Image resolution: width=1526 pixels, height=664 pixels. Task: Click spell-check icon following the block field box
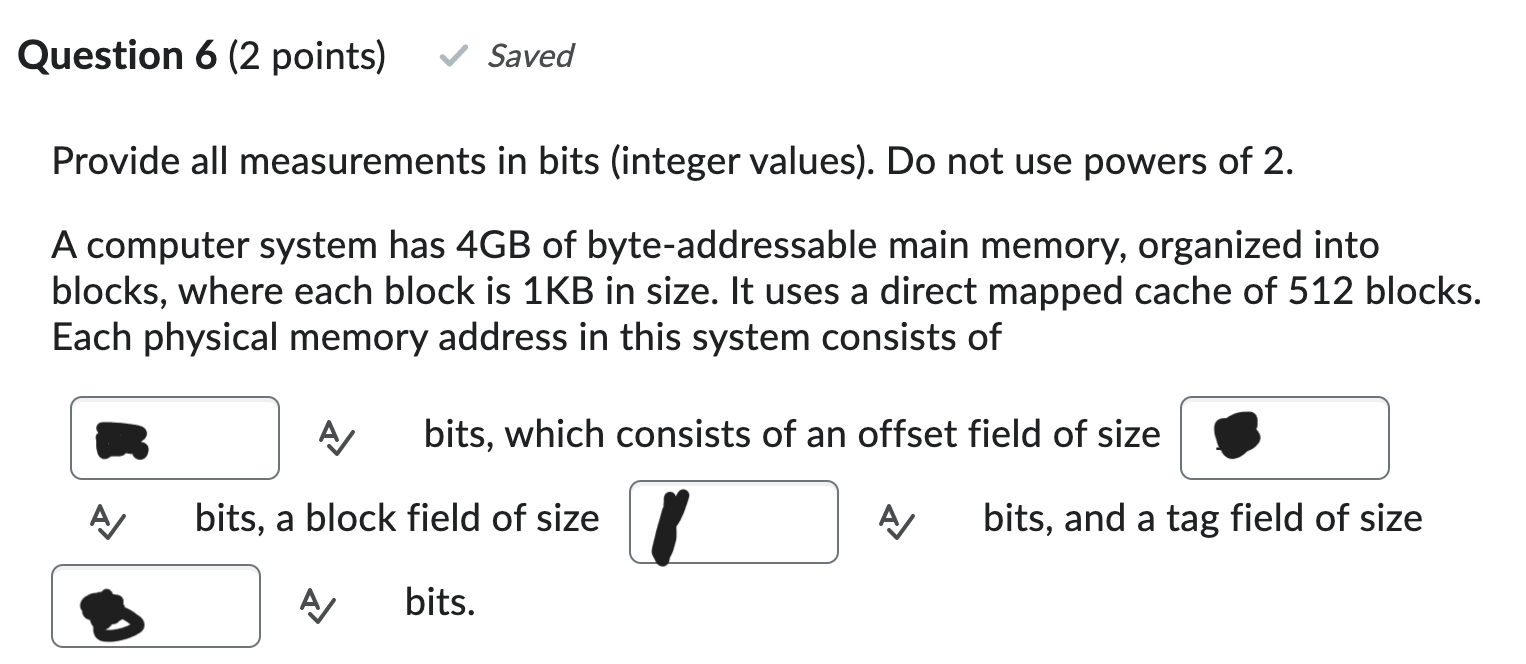(x=897, y=521)
